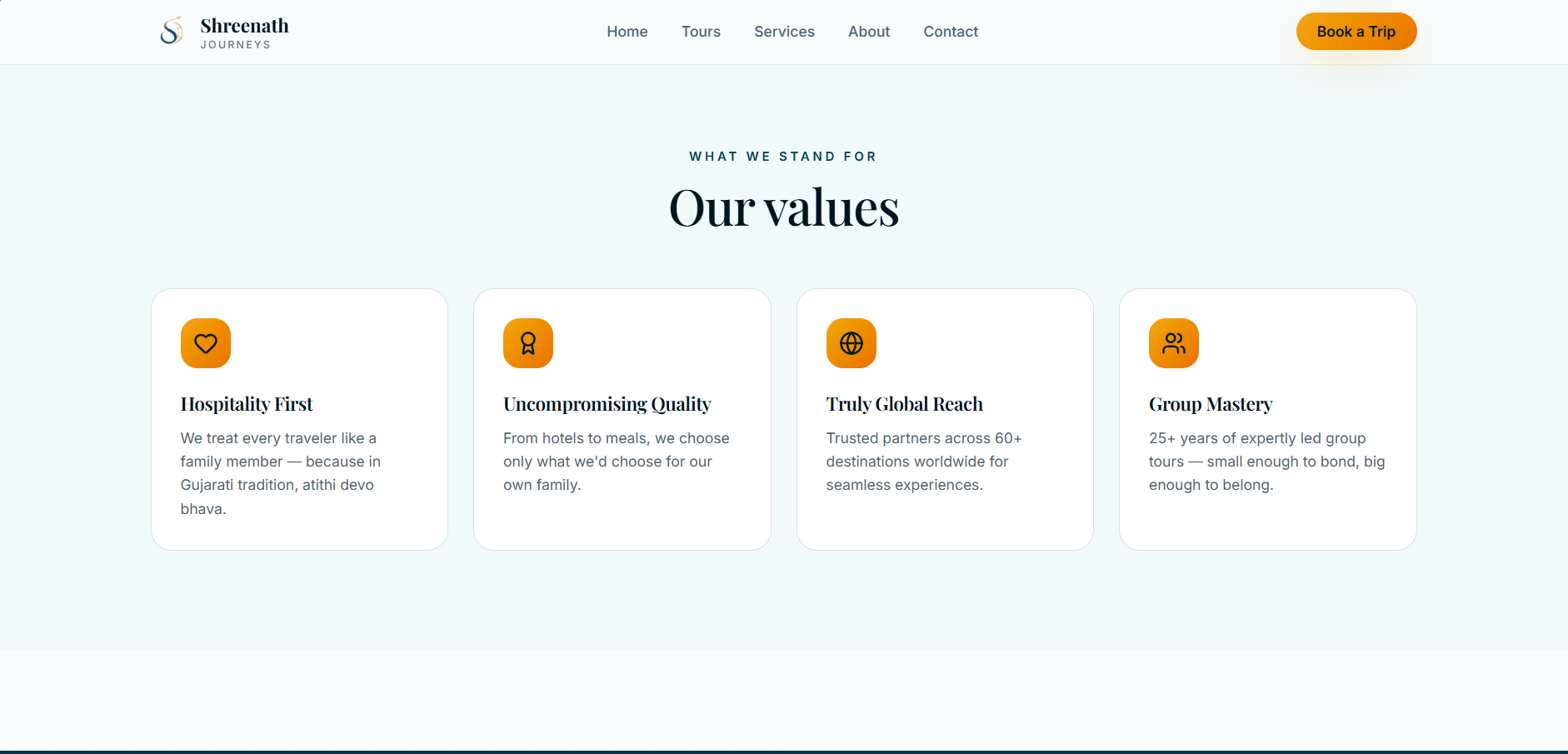Select the Uncompromising Quality card title
Screen dimensions: 1568x754
607,404
